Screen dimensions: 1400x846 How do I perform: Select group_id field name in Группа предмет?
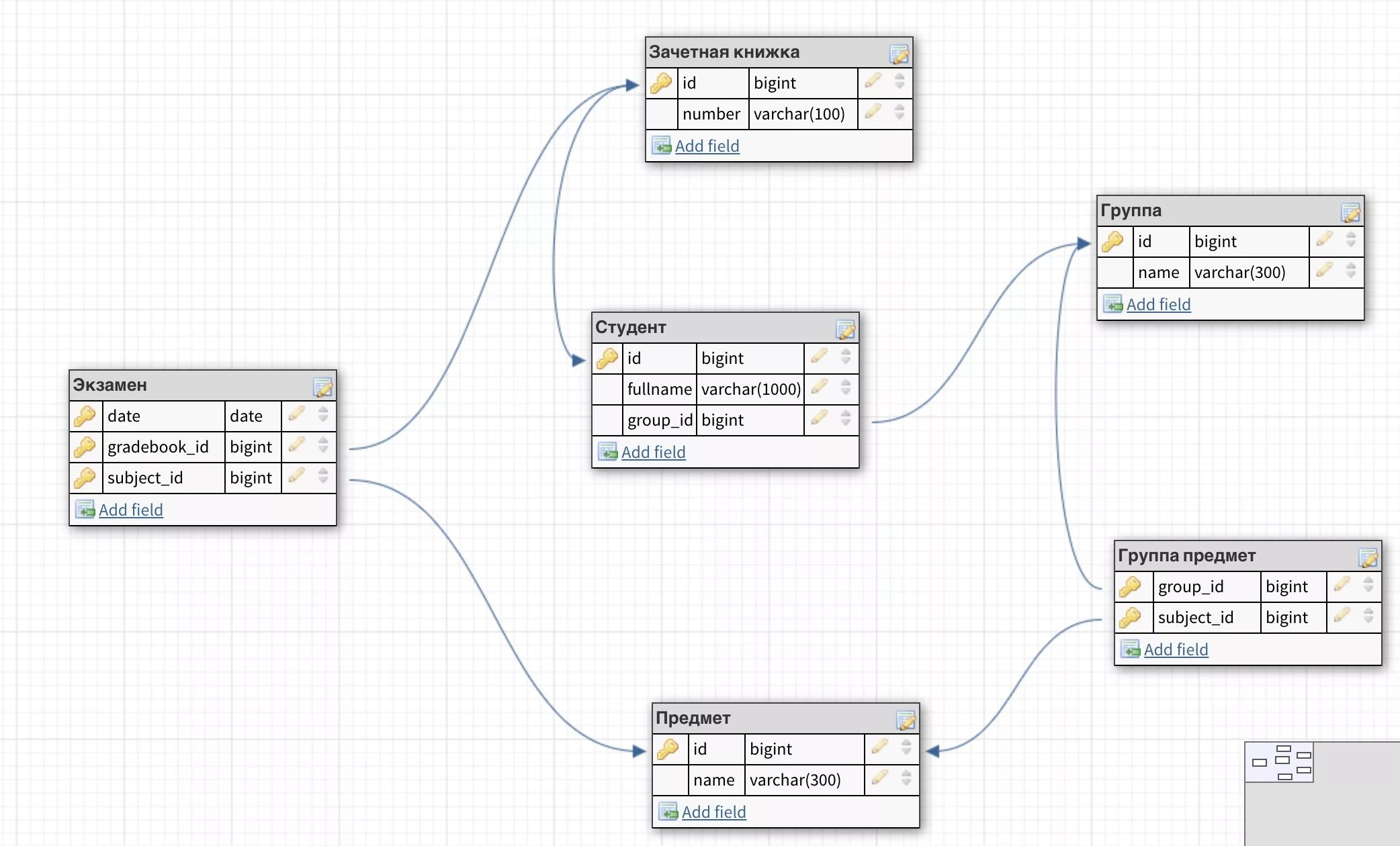click(x=1207, y=586)
